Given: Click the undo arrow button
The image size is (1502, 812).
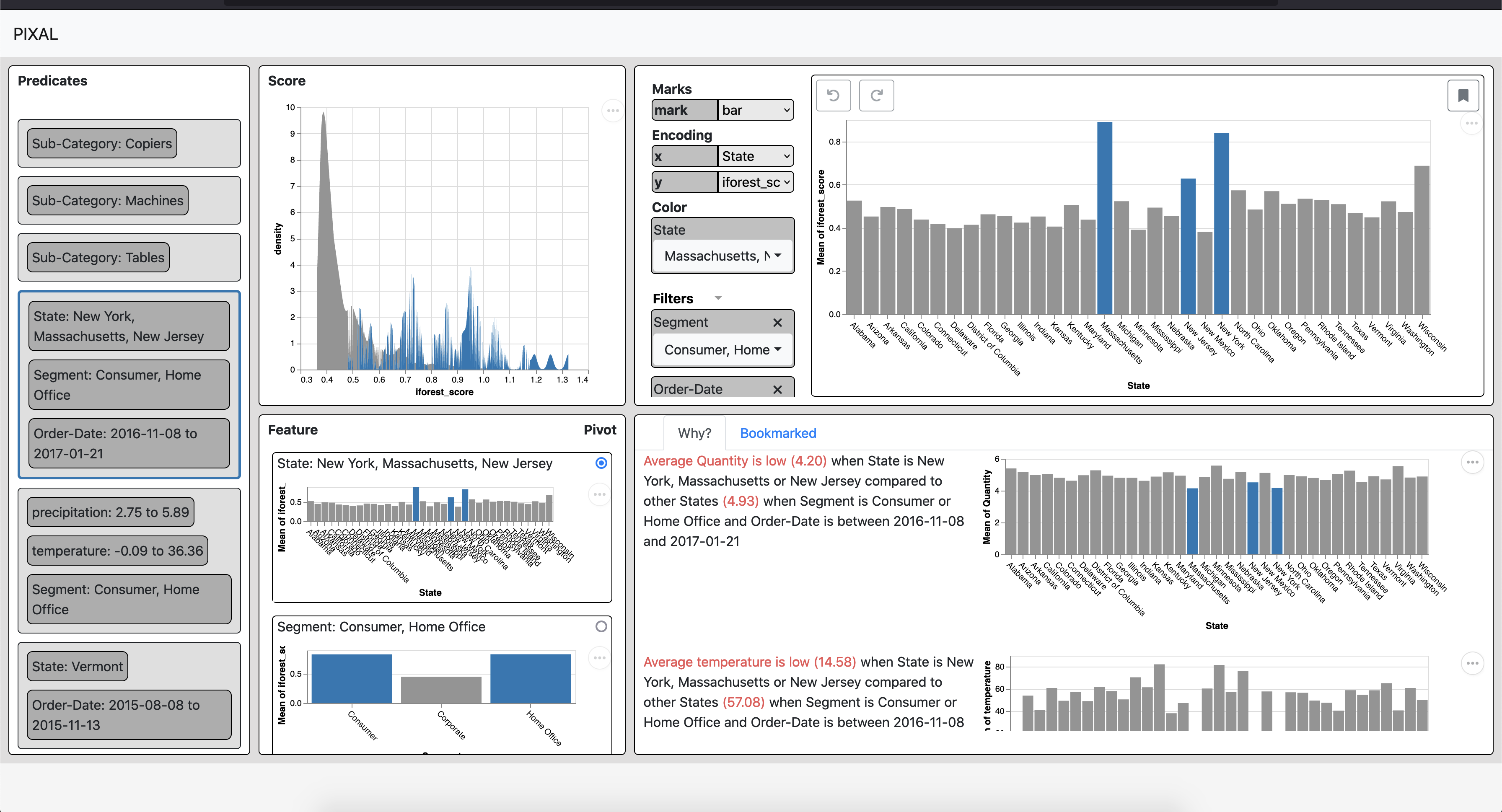Looking at the screenshot, I should [x=833, y=96].
